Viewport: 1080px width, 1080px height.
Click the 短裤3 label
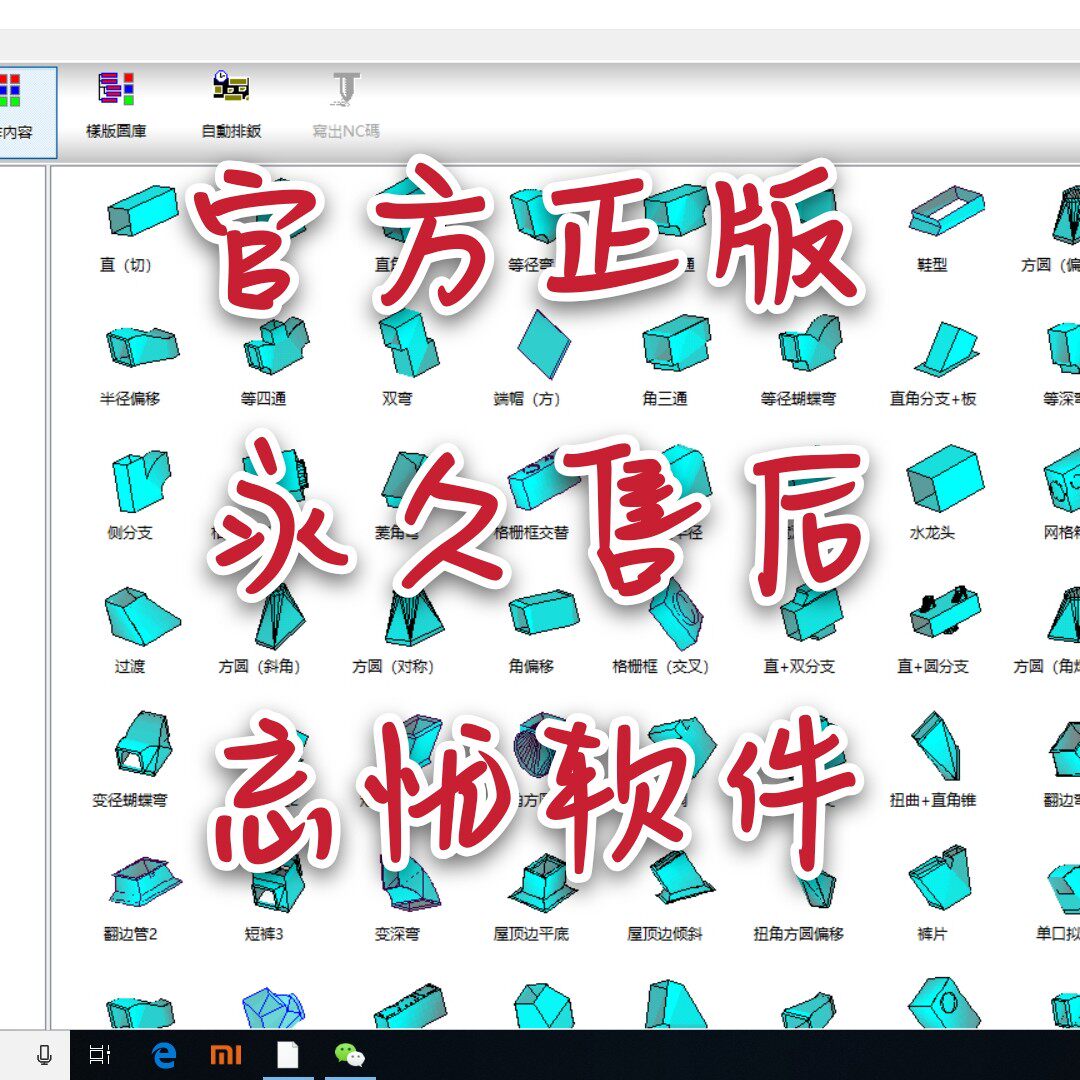click(x=264, y=934)
